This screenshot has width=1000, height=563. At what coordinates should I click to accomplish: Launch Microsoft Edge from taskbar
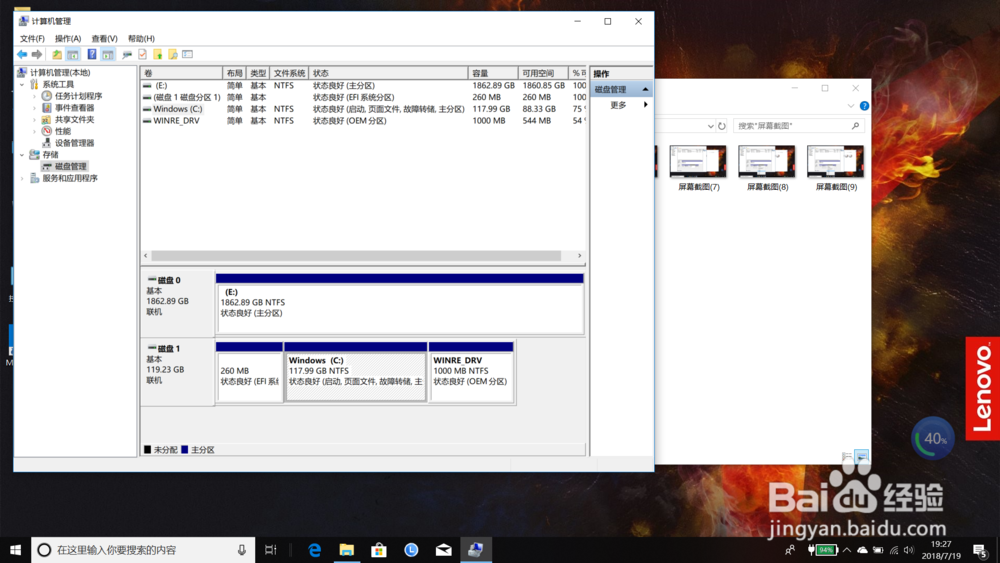coord(314,550)
